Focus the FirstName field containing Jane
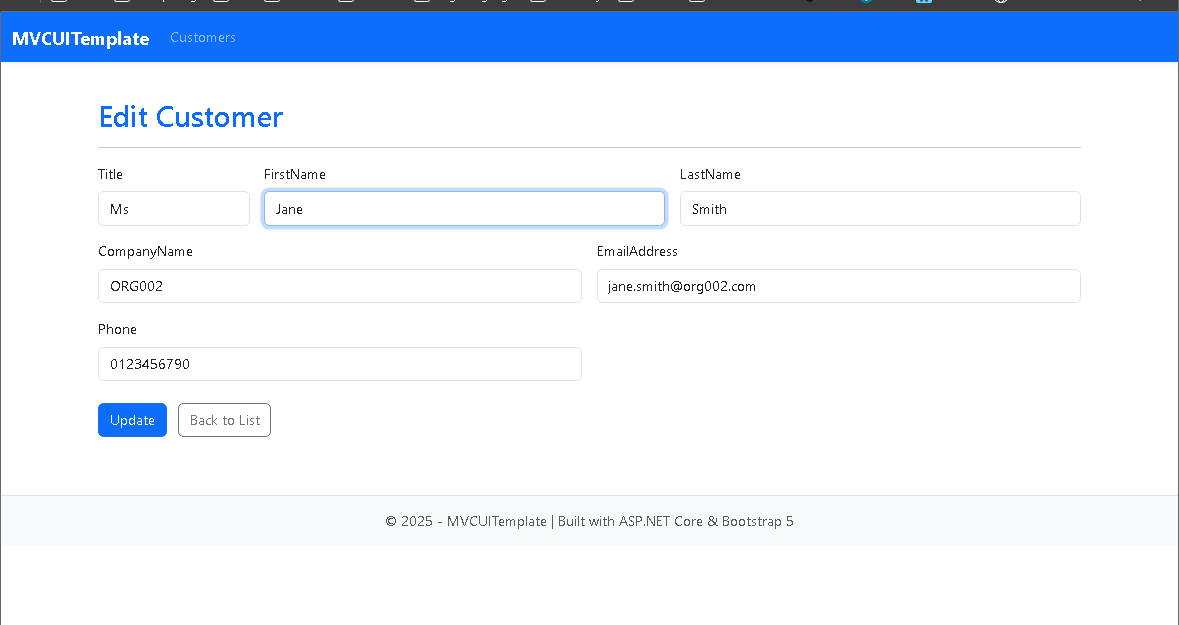The width and height of the screenshot is (1179, 625). (x=463, y=208)
